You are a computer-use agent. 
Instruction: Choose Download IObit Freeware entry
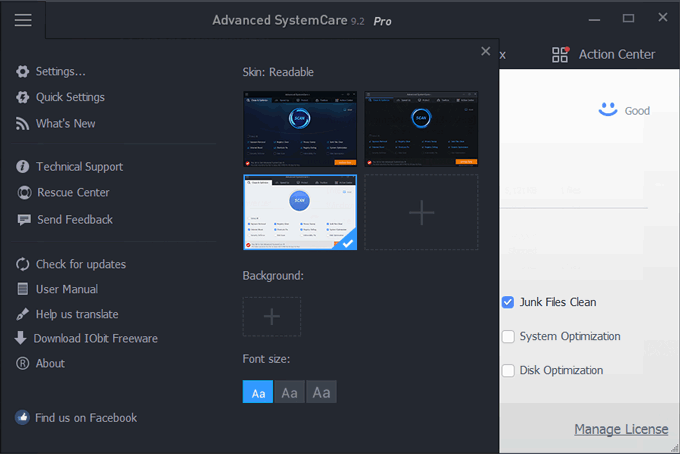pyautogui.click(x=95, y=339)
